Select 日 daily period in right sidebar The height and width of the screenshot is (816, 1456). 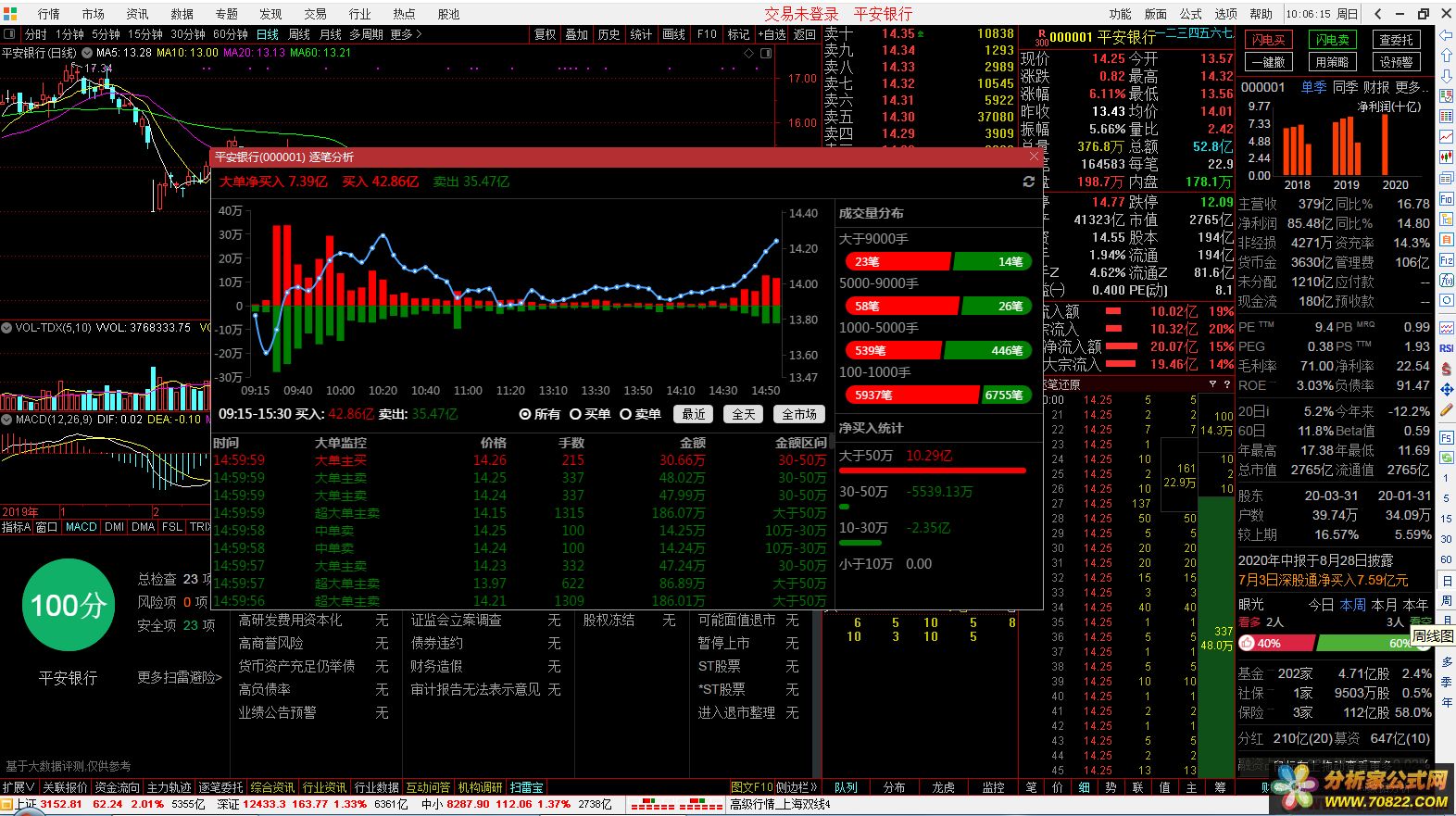[1446, 581]
